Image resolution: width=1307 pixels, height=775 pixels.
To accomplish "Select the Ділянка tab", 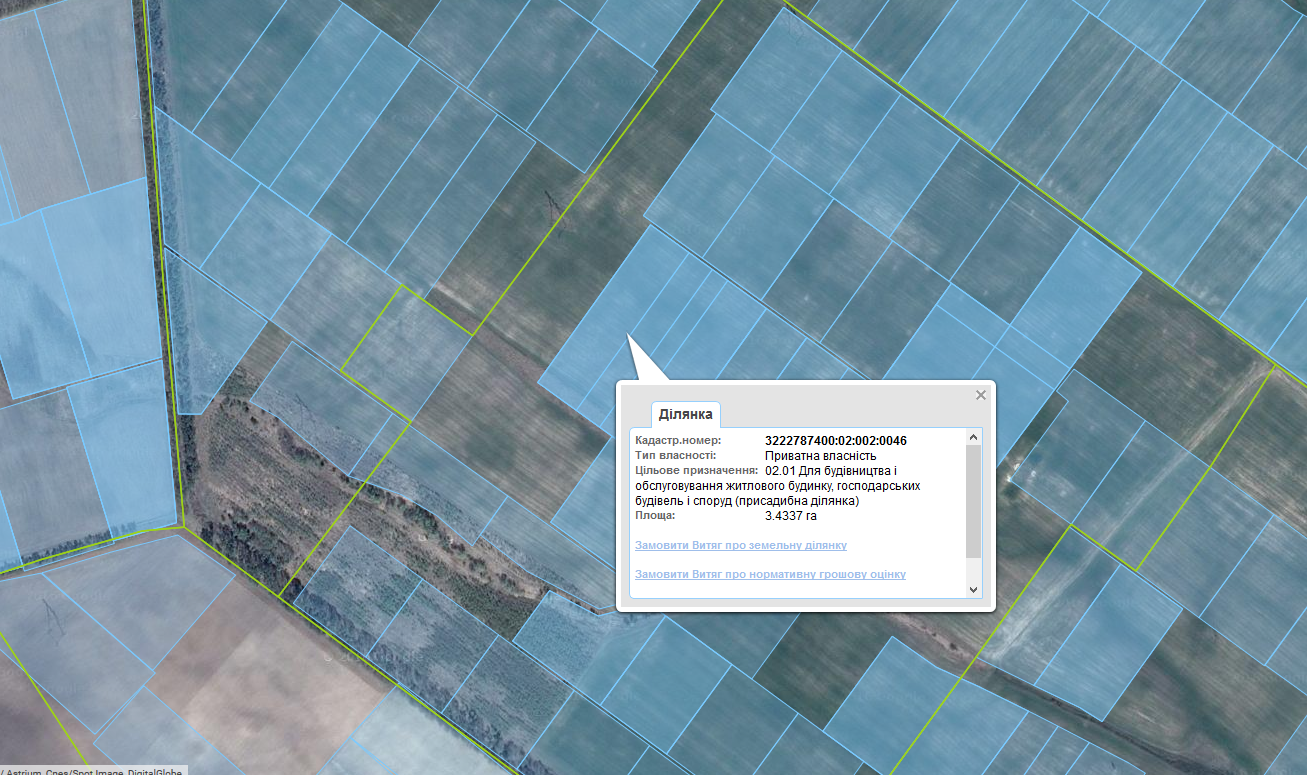I will click(685, 414).
